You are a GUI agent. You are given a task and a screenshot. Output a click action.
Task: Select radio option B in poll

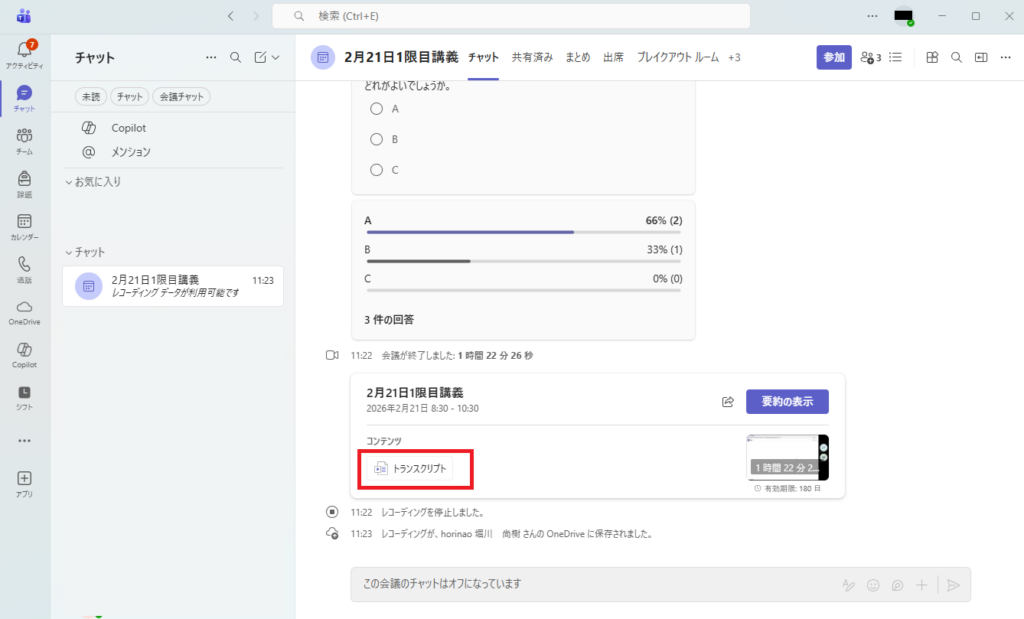point(377,139)
